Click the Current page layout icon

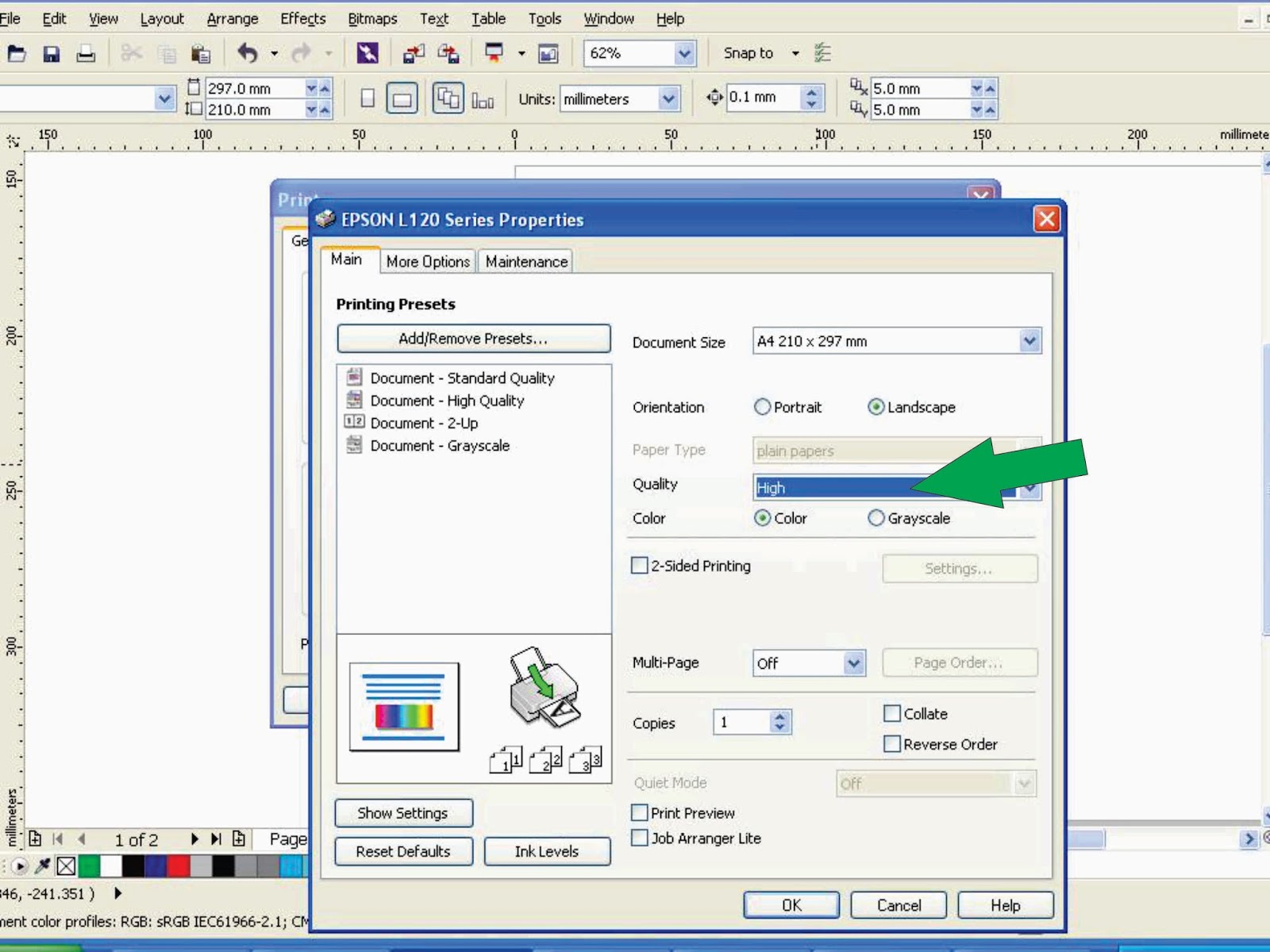(483, 100)
